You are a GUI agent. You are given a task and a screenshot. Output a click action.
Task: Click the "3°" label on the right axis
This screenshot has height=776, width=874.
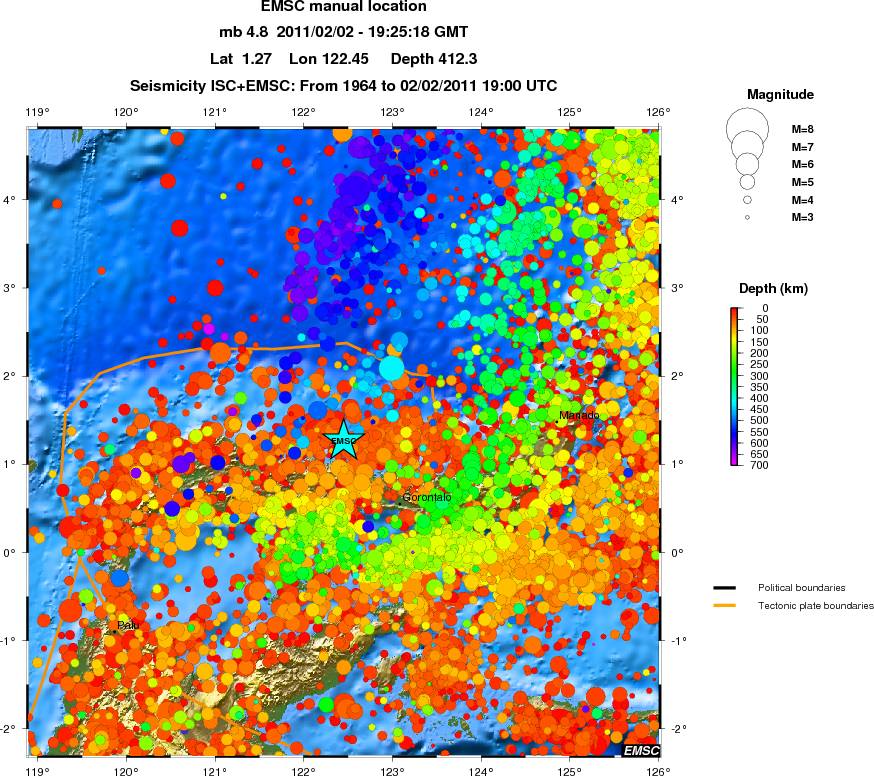pos(677,288)
